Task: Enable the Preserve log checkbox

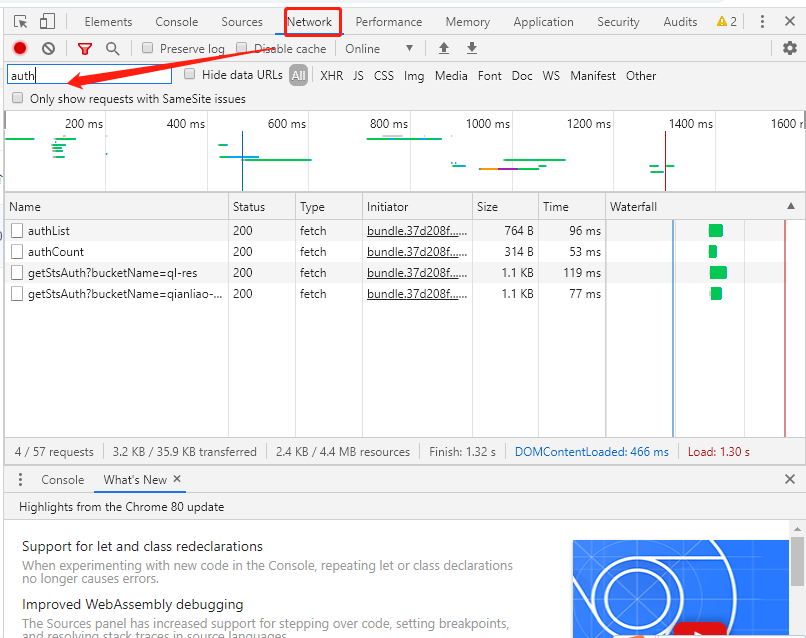Action: (x=148, y=48)
